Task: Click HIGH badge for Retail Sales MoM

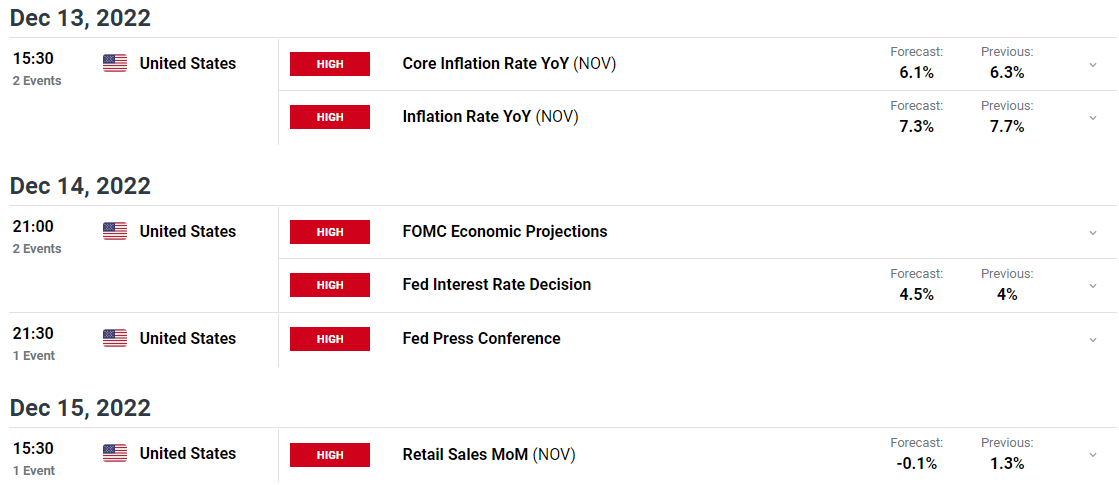Action: coord(330,454)
